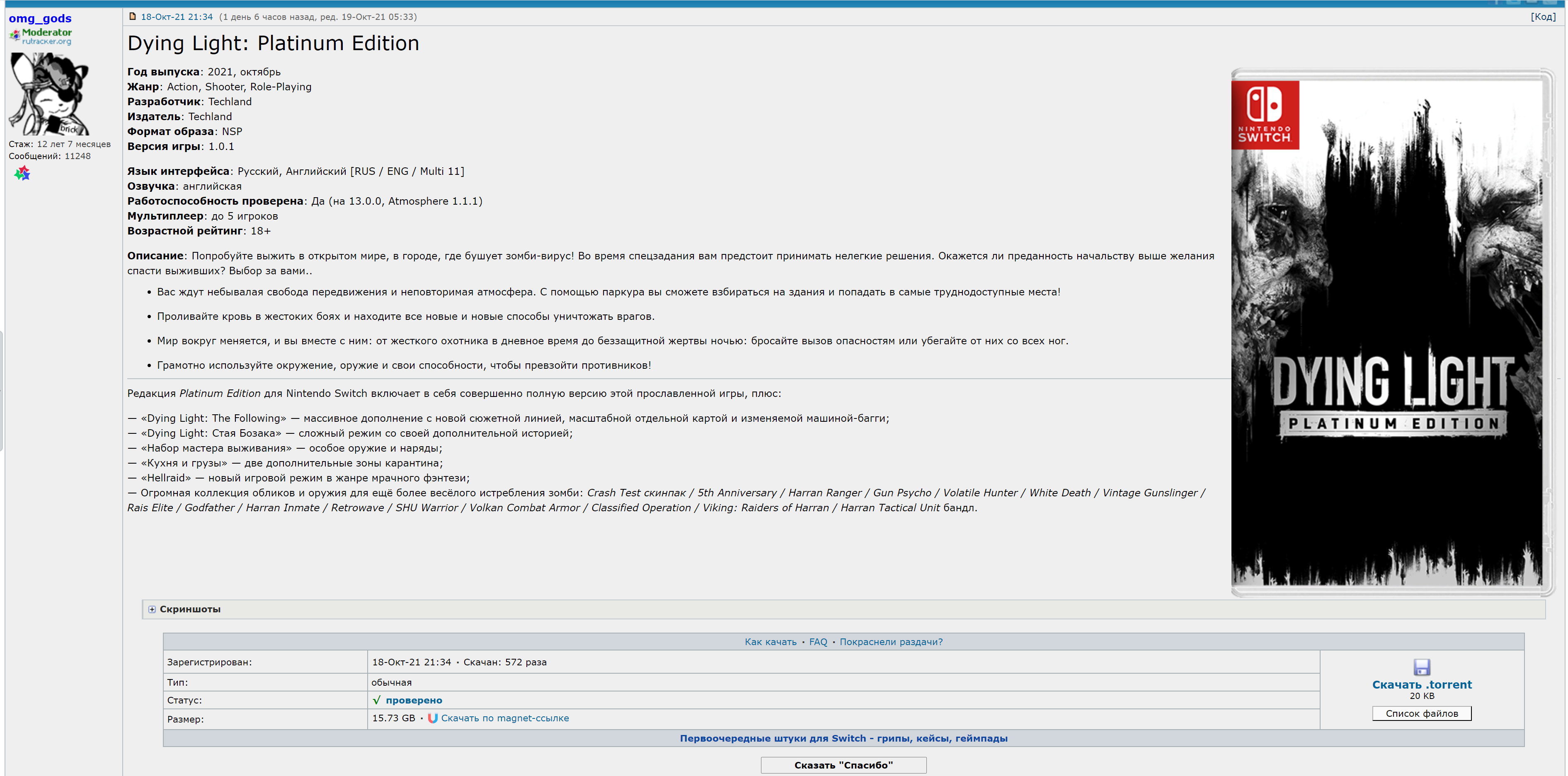Viewport: 1568px width, 776px height.
Task: Click the Язык интерфейса line
Action: pyautogui.click(x=296, y=172)
